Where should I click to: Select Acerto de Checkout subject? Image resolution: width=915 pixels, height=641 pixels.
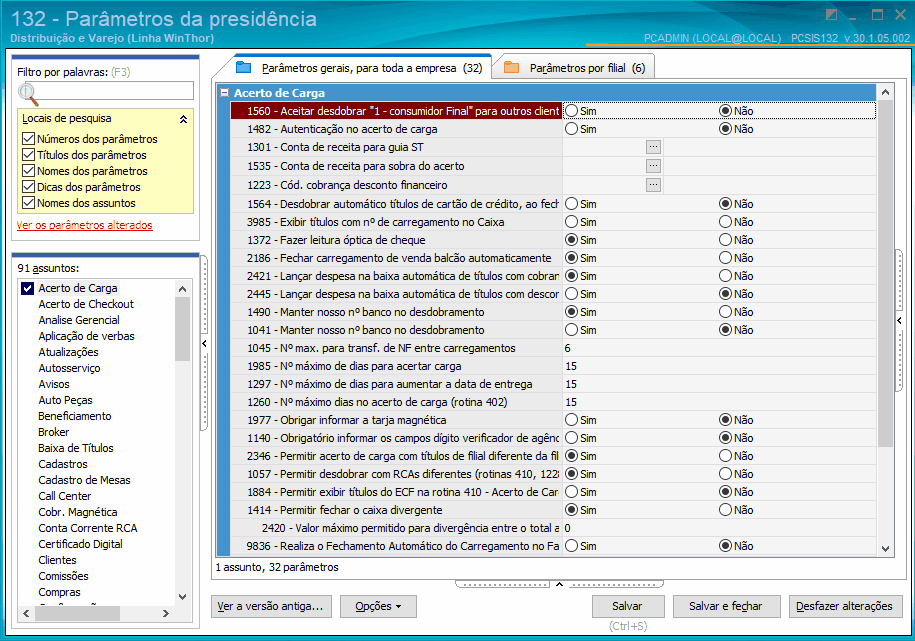(86, 304)
